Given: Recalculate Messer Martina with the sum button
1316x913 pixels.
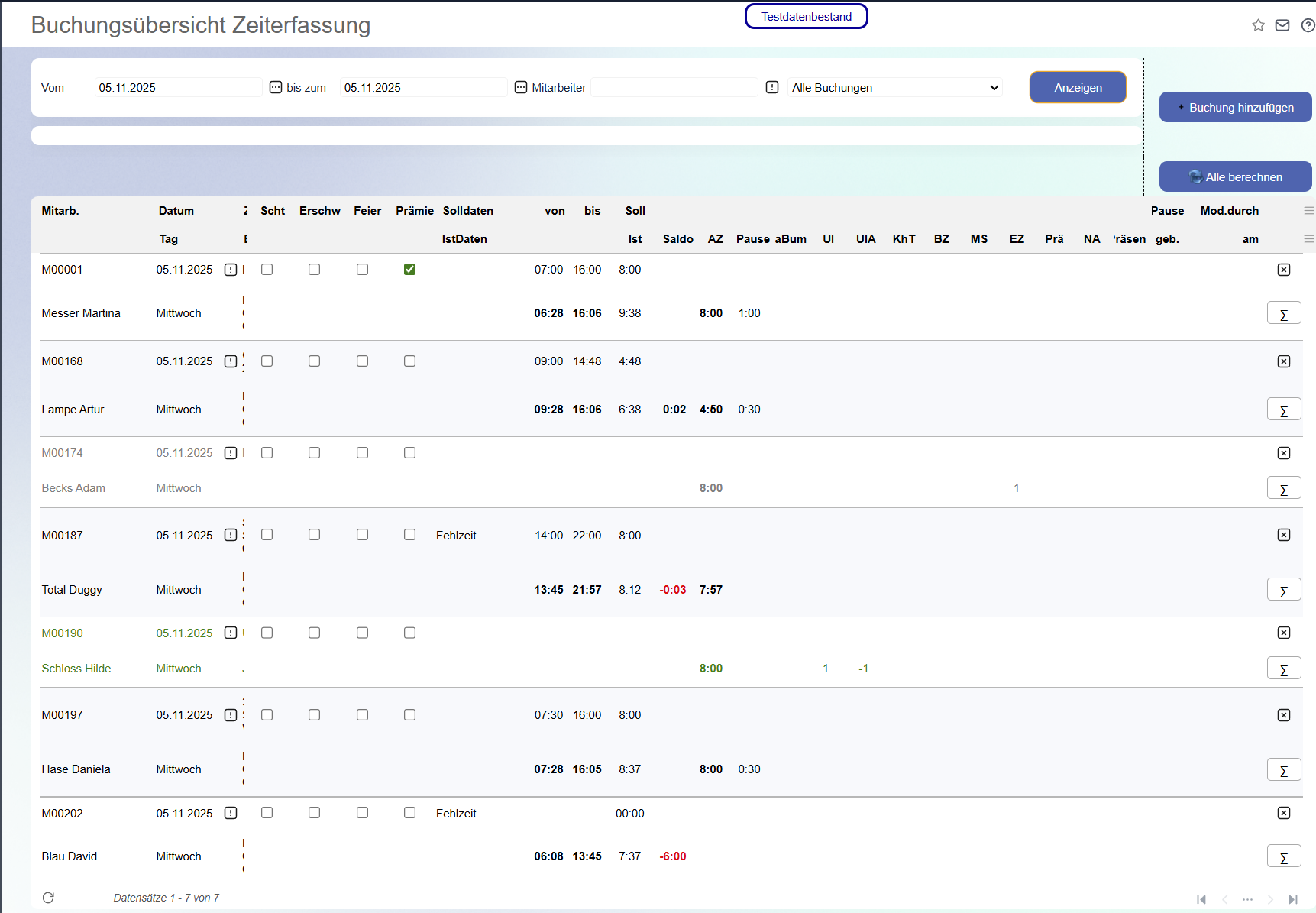Looking at the screenshot, I should pos(1284,313).
